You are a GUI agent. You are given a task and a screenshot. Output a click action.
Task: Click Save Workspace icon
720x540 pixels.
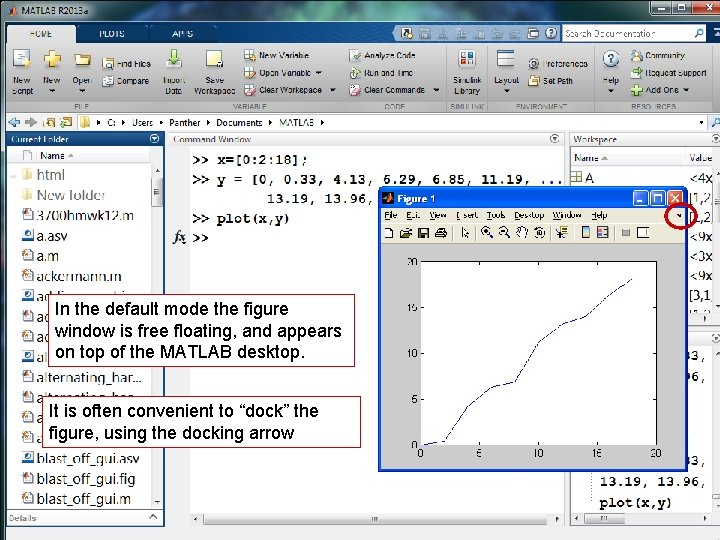pos(214,72)
